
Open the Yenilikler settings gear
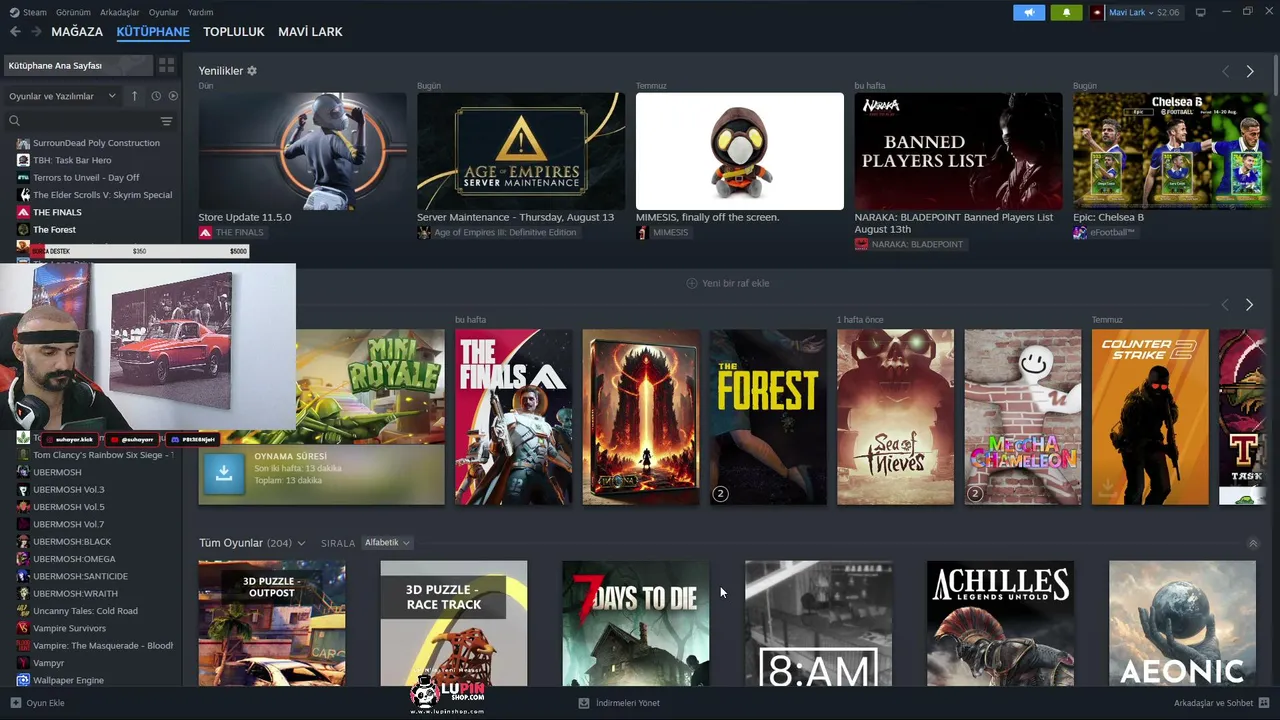click(252, 71)
